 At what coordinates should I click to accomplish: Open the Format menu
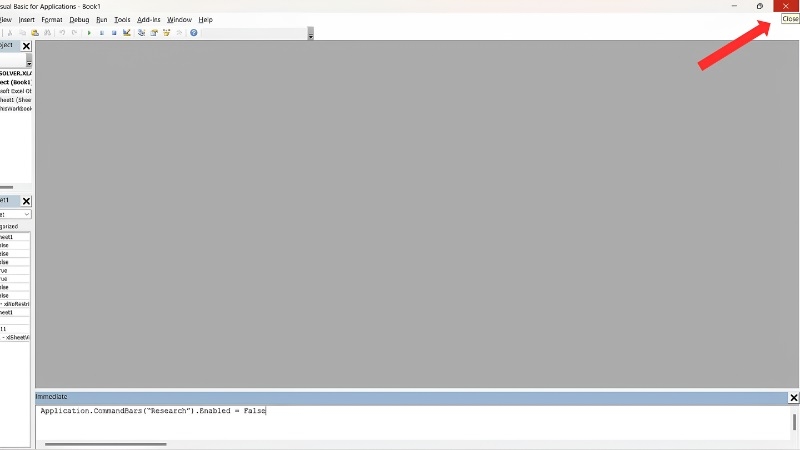(52, 20)
